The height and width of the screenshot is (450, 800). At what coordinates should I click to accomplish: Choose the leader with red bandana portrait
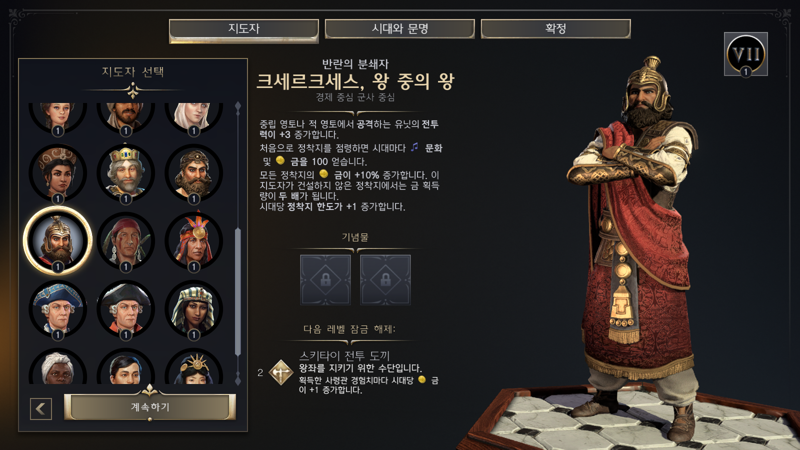(126, 241)
